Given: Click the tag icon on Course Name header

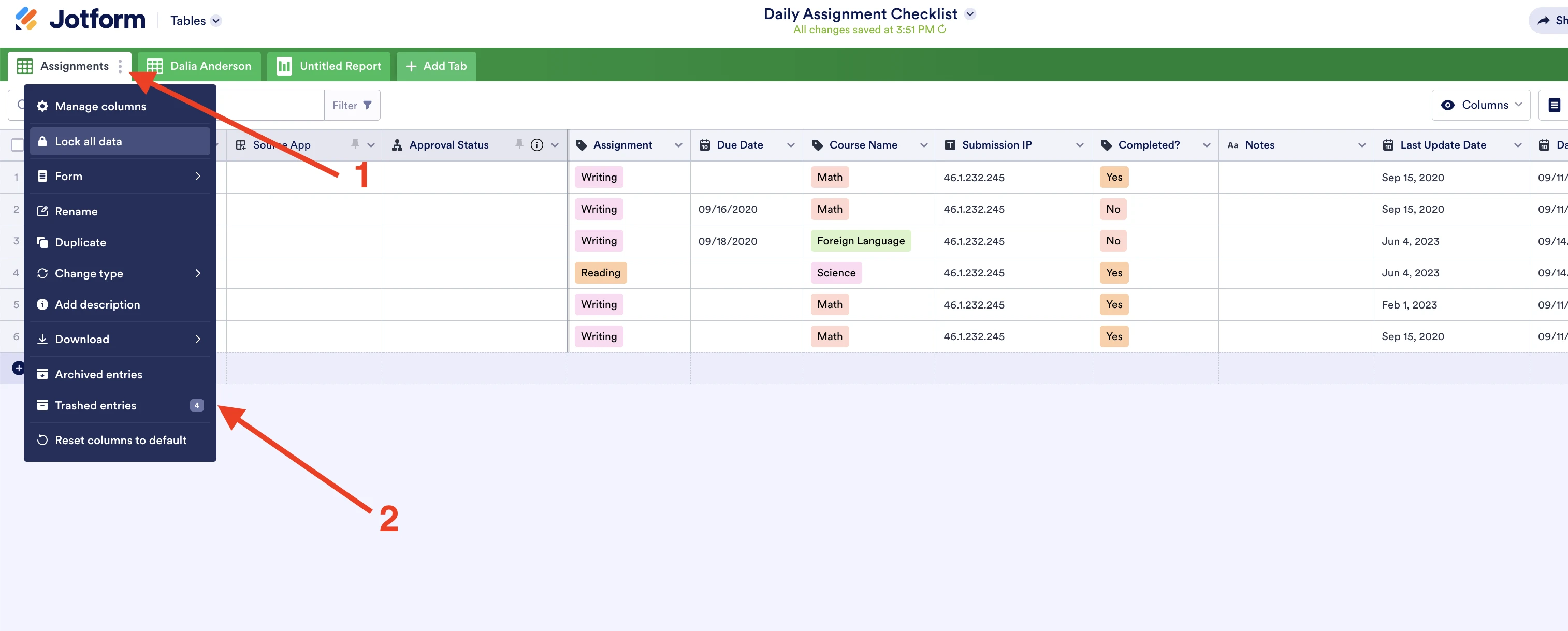Looking at the screenshot, I should (817, 145).
